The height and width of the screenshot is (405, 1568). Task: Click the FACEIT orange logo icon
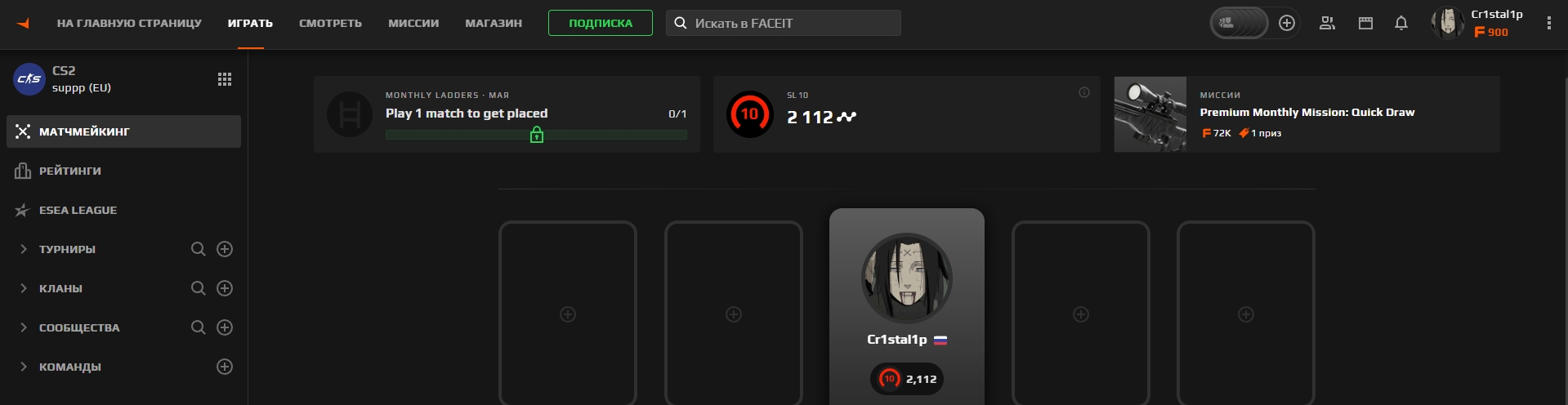[x=23, y=23]
